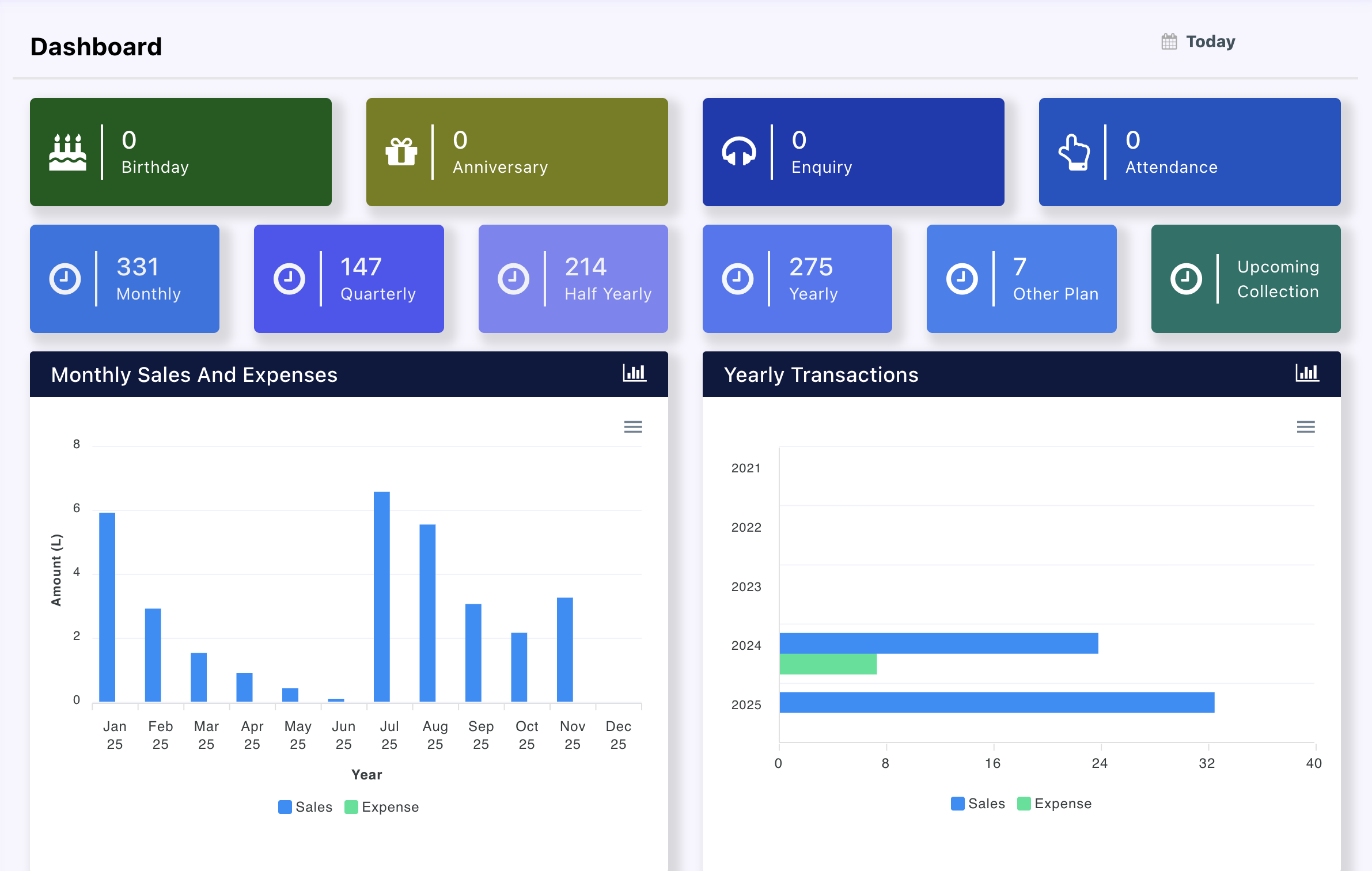
Task: Open the 331 Monthly plan card
Action: (x=124, y=279)
